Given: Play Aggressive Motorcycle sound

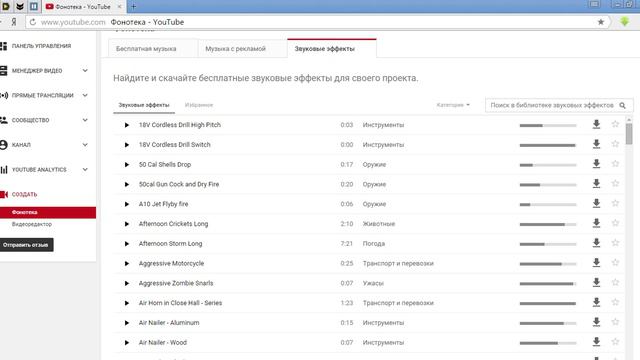Looking at the screenshot, I should [127, 264].
